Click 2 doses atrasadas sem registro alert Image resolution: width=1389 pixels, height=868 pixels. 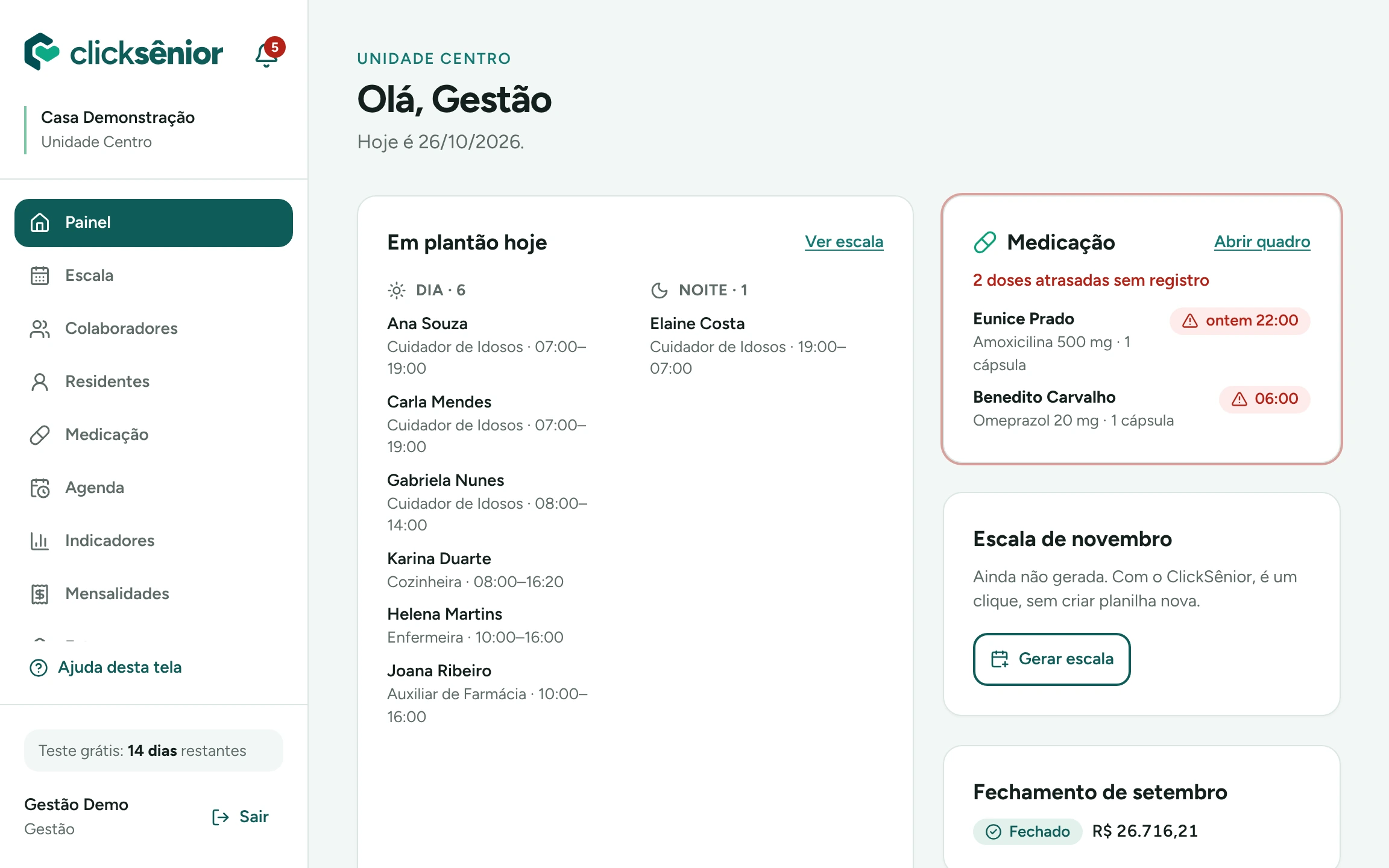click(x=1091, y=280)
